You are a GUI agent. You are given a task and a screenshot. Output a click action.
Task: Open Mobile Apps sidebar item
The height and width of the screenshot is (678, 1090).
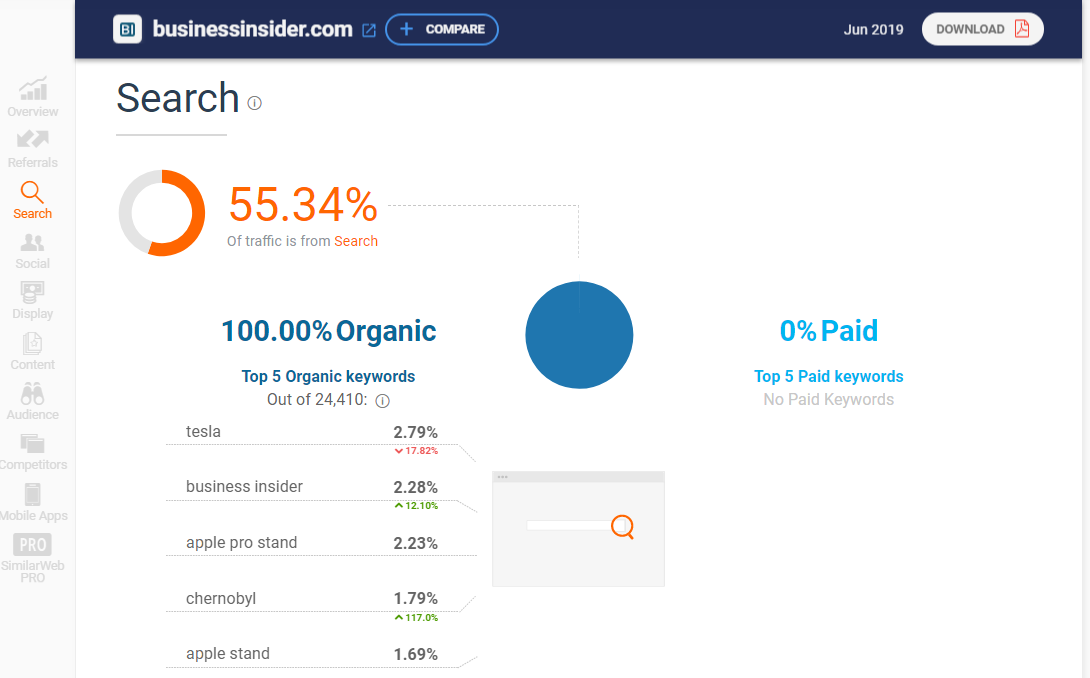[x=33, y=502]
